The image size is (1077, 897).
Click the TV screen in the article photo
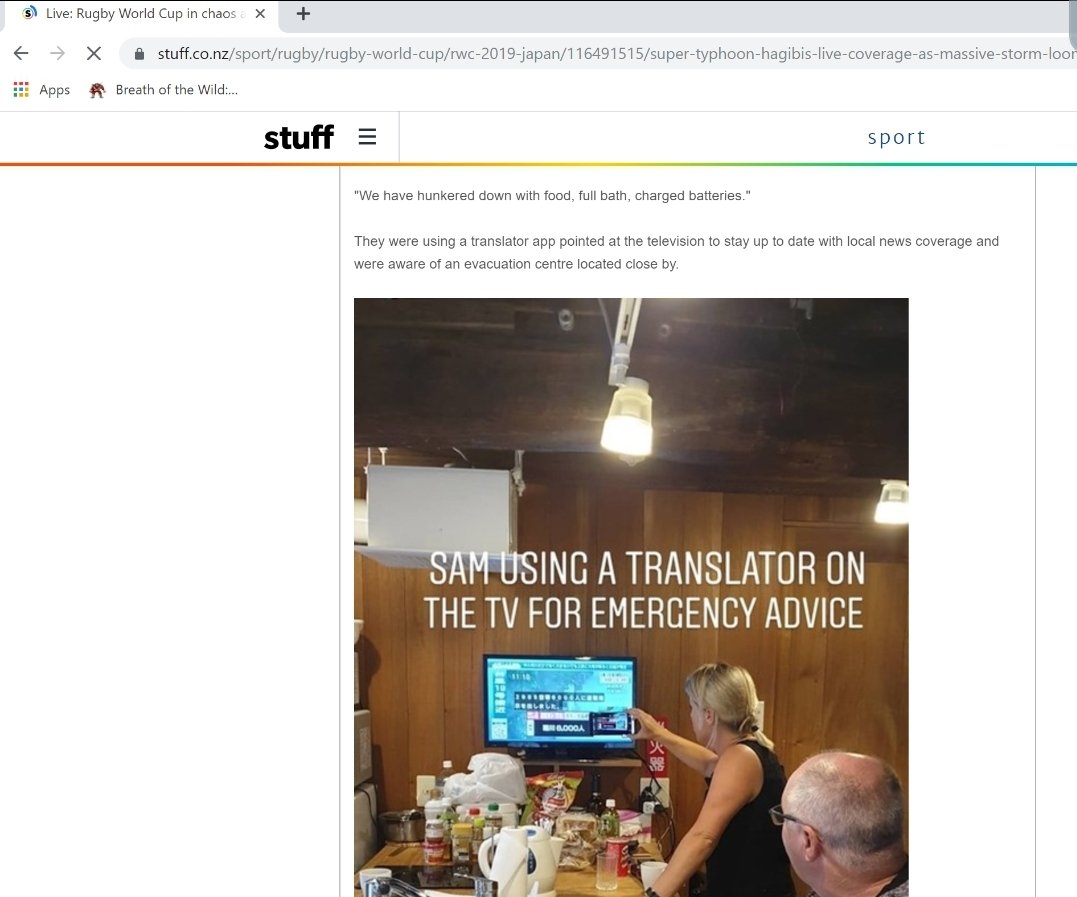click(560, 701)
